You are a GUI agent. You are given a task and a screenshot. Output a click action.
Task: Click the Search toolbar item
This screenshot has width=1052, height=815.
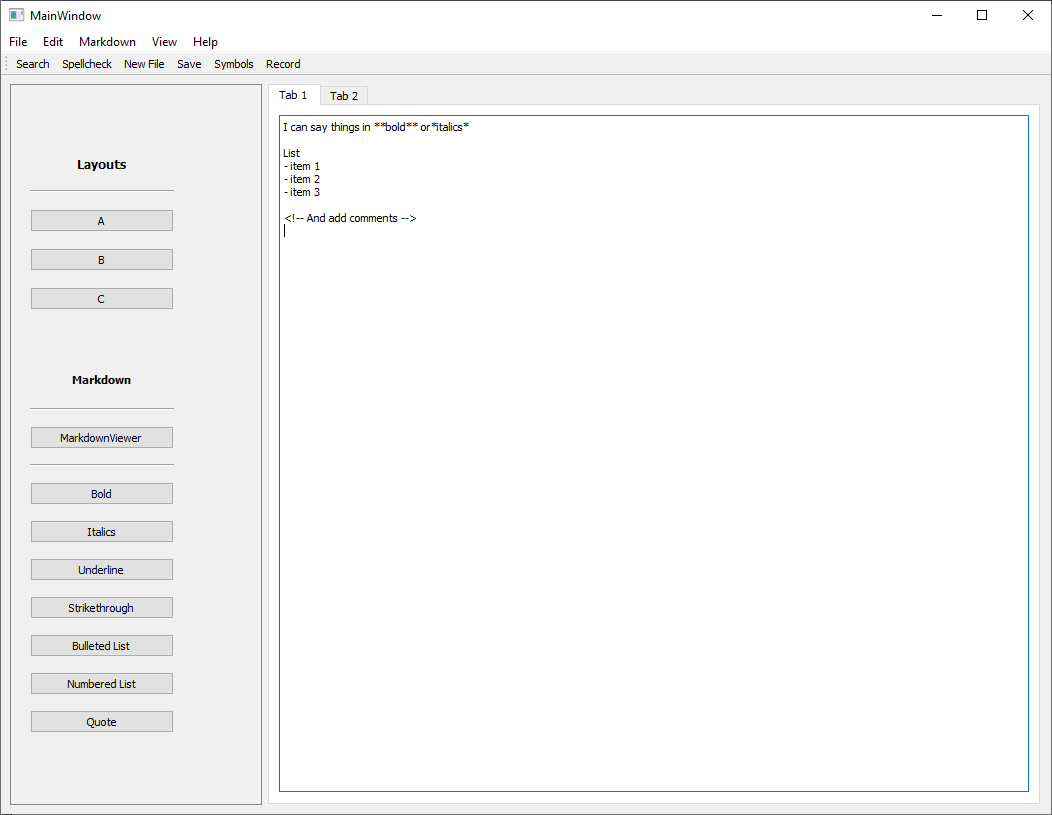pos(33,64)
